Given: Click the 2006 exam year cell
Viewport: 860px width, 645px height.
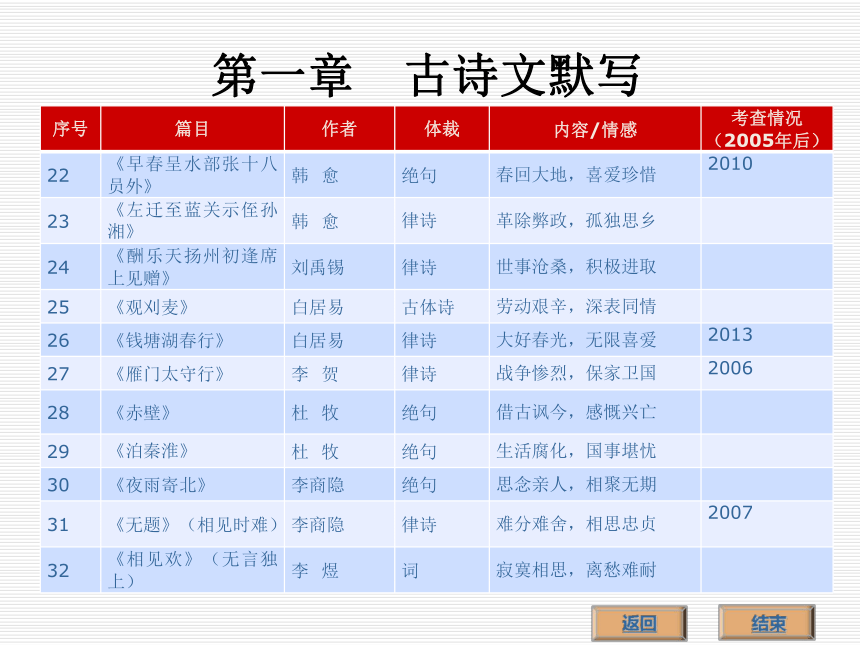Looking at the screenshot, I should click(x=767, y=374).
